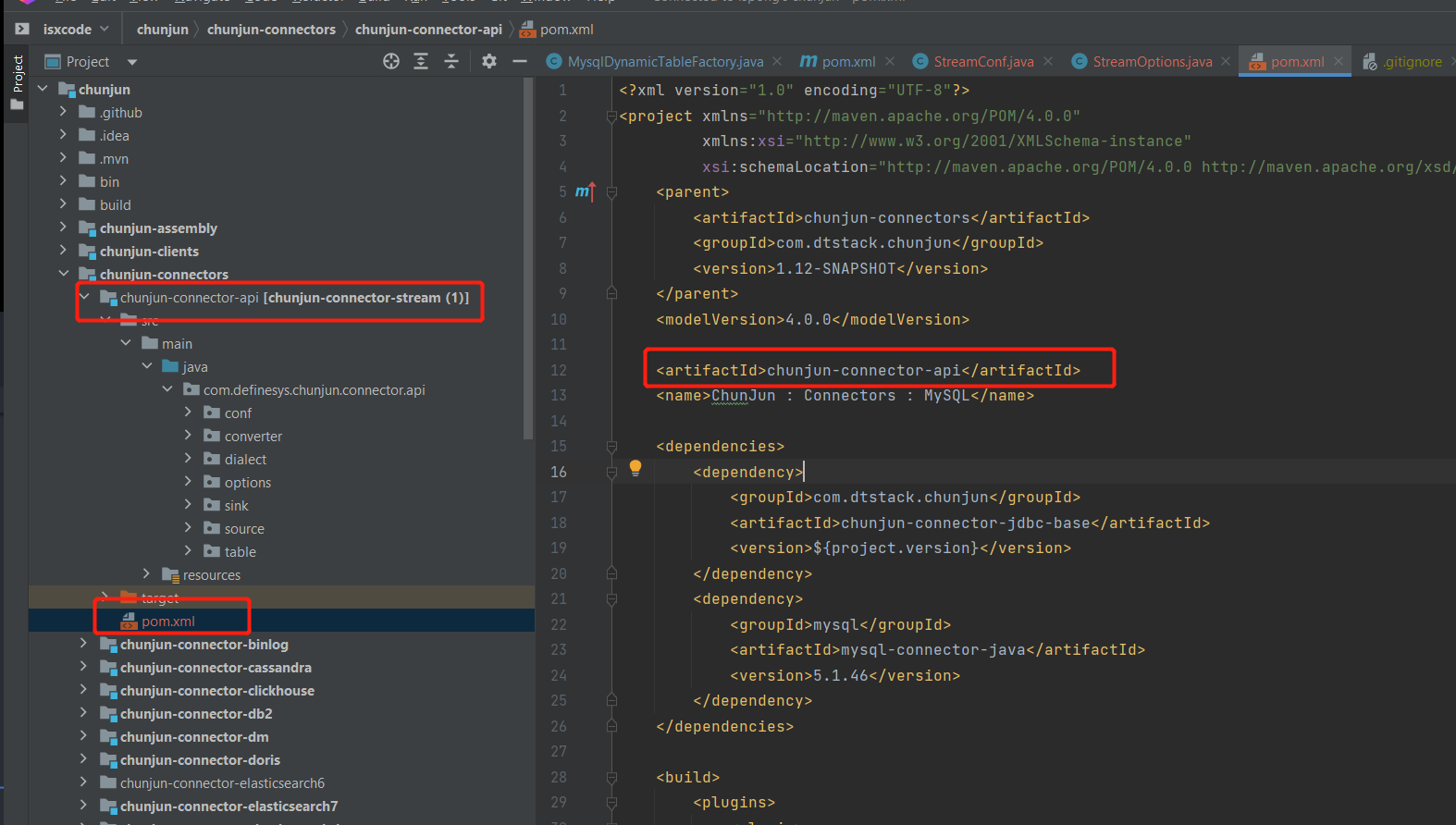Expand the .idea folder
1456x825 pixels.
pos(63,134)
